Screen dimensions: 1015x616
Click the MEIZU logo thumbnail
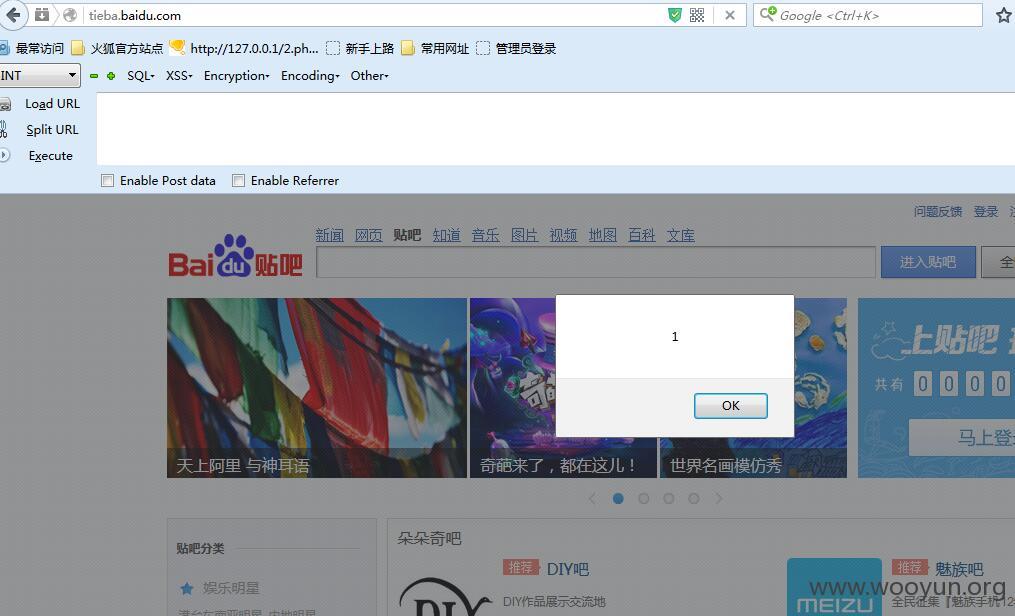tap(834, 587)
